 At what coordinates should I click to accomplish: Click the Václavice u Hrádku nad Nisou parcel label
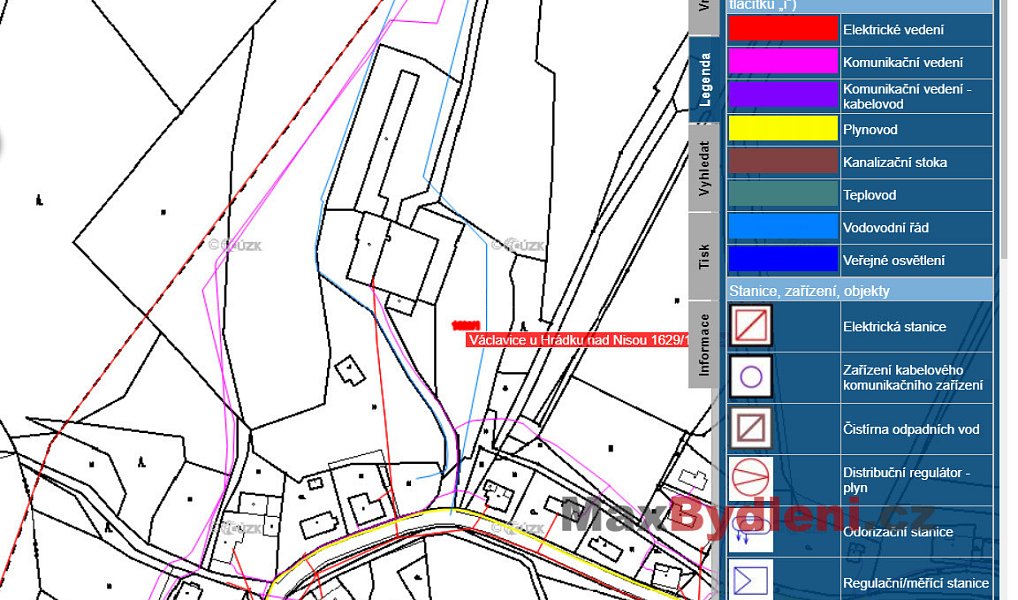tap(577, 340)
